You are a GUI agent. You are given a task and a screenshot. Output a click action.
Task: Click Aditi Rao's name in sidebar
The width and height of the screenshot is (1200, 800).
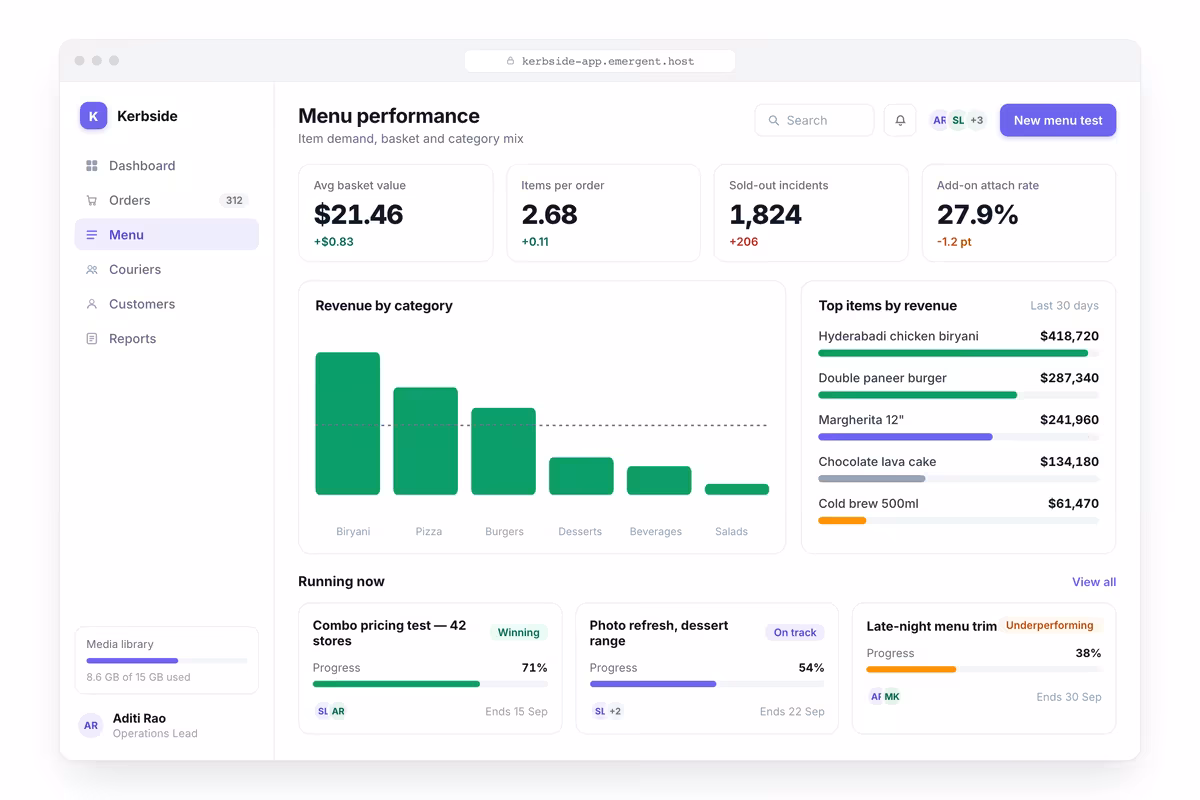click(139, 718)
